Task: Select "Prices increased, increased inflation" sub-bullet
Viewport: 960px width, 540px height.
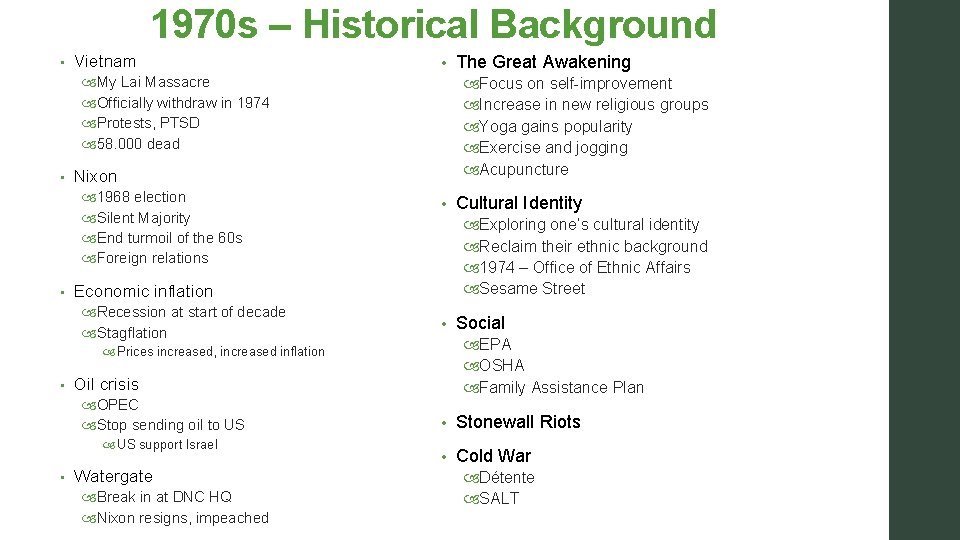Action: (x=220, y=352)
